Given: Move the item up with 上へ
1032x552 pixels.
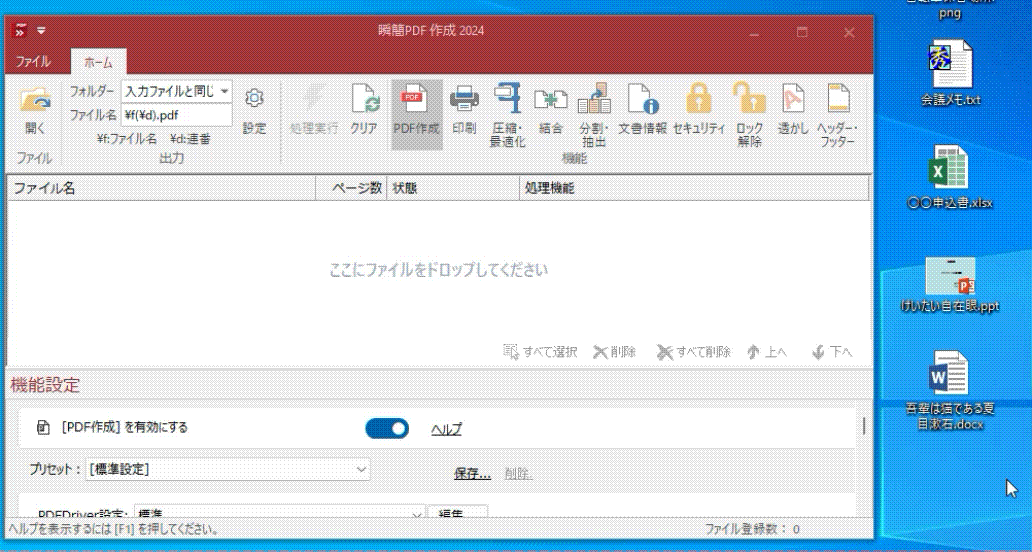Looking at the screenshot, I should pos(767,352).
